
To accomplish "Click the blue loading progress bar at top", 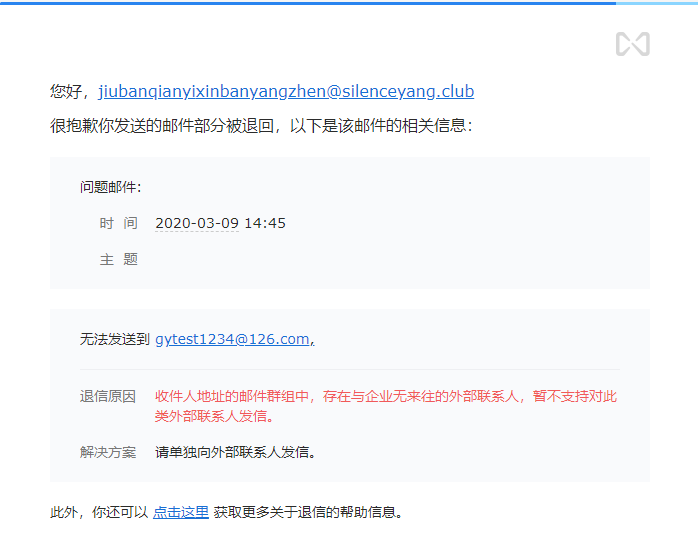I will [308, 3].
